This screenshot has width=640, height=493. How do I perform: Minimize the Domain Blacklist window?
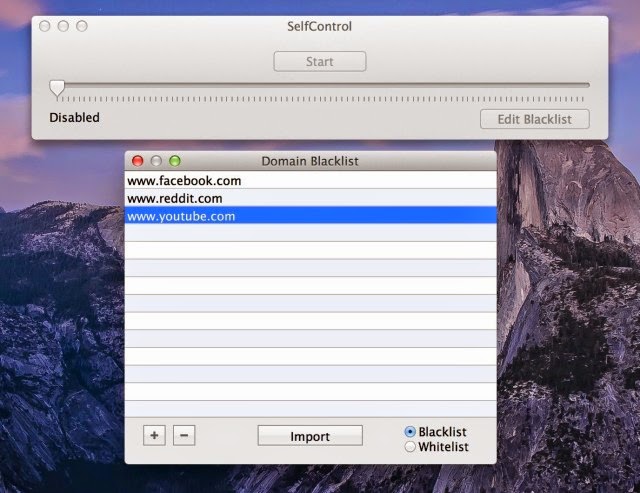coord(156,161)
